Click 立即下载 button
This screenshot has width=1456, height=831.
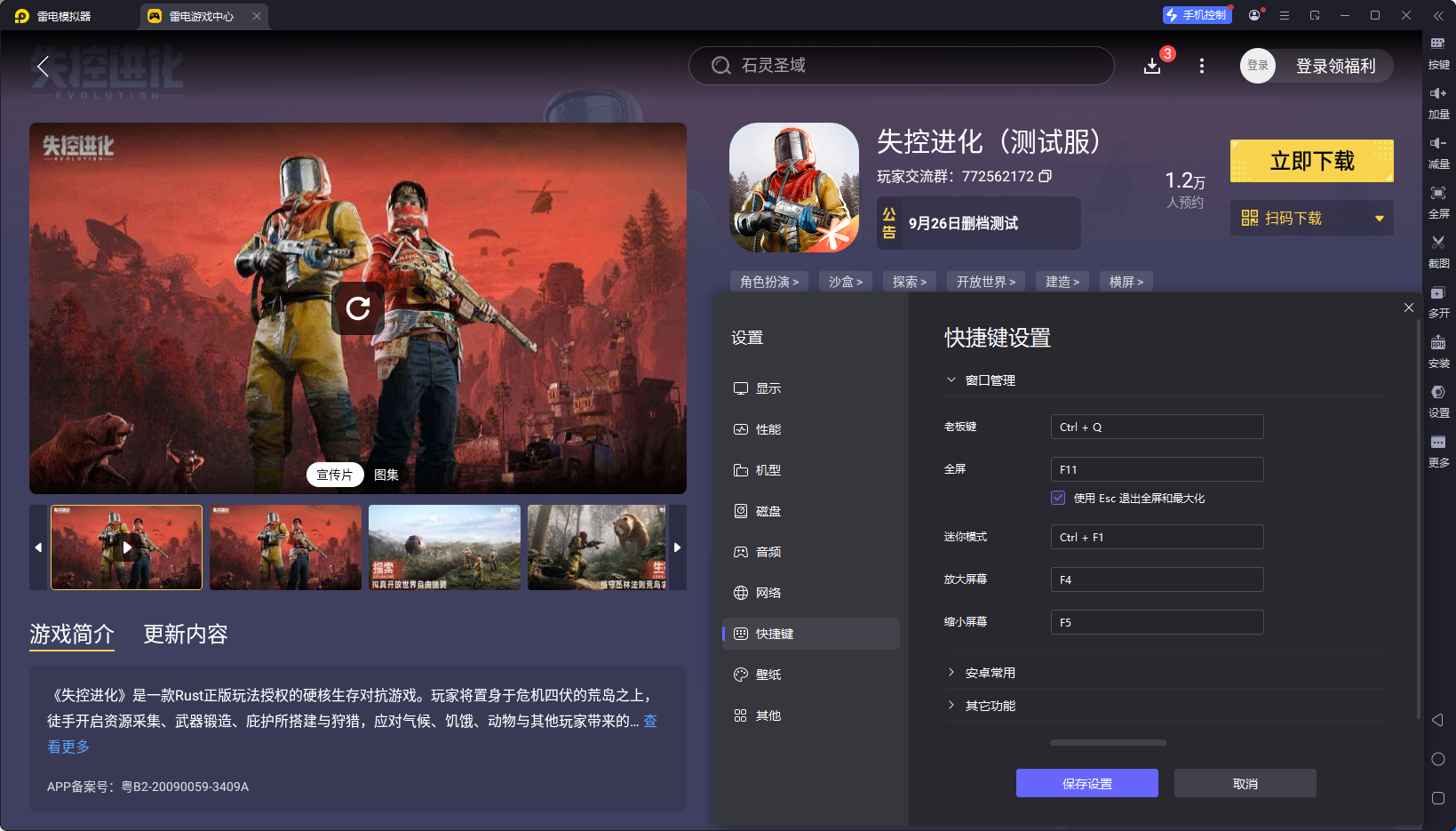tap(1312, 161)
